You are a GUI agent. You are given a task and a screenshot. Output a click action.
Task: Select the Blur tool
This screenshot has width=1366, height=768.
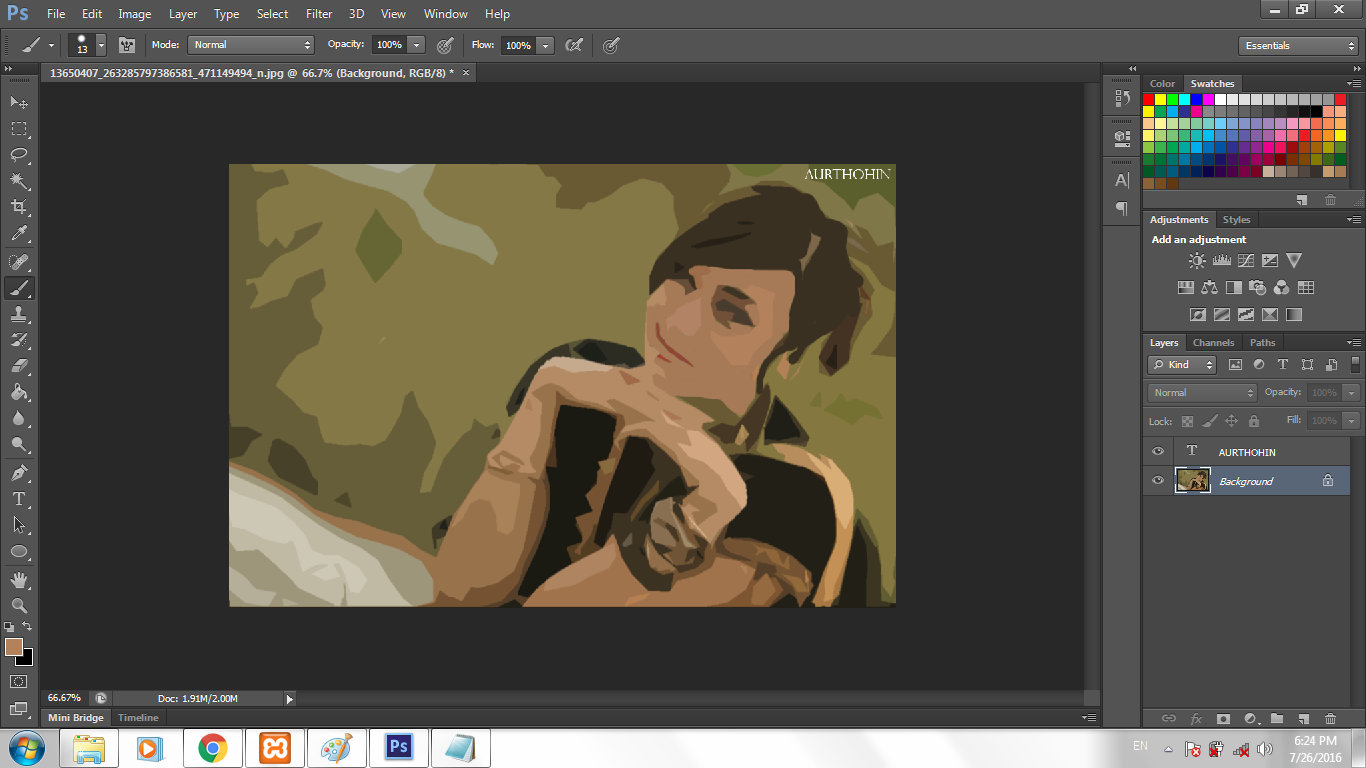19,418
